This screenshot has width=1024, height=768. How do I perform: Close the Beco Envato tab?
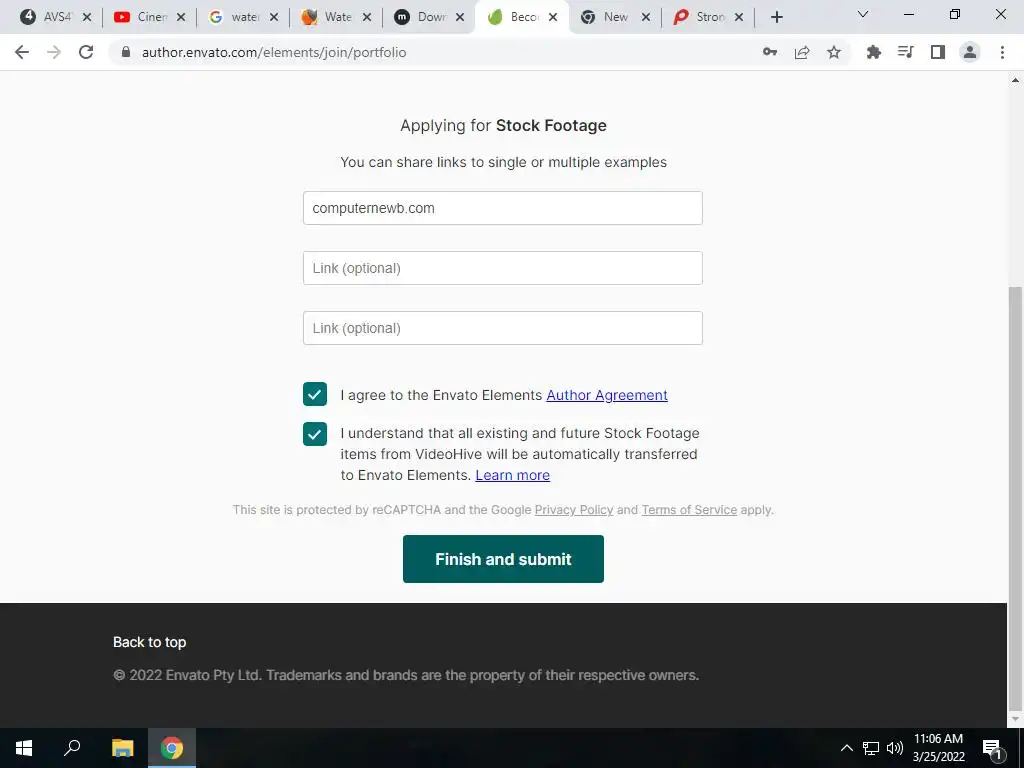(552, 17)
